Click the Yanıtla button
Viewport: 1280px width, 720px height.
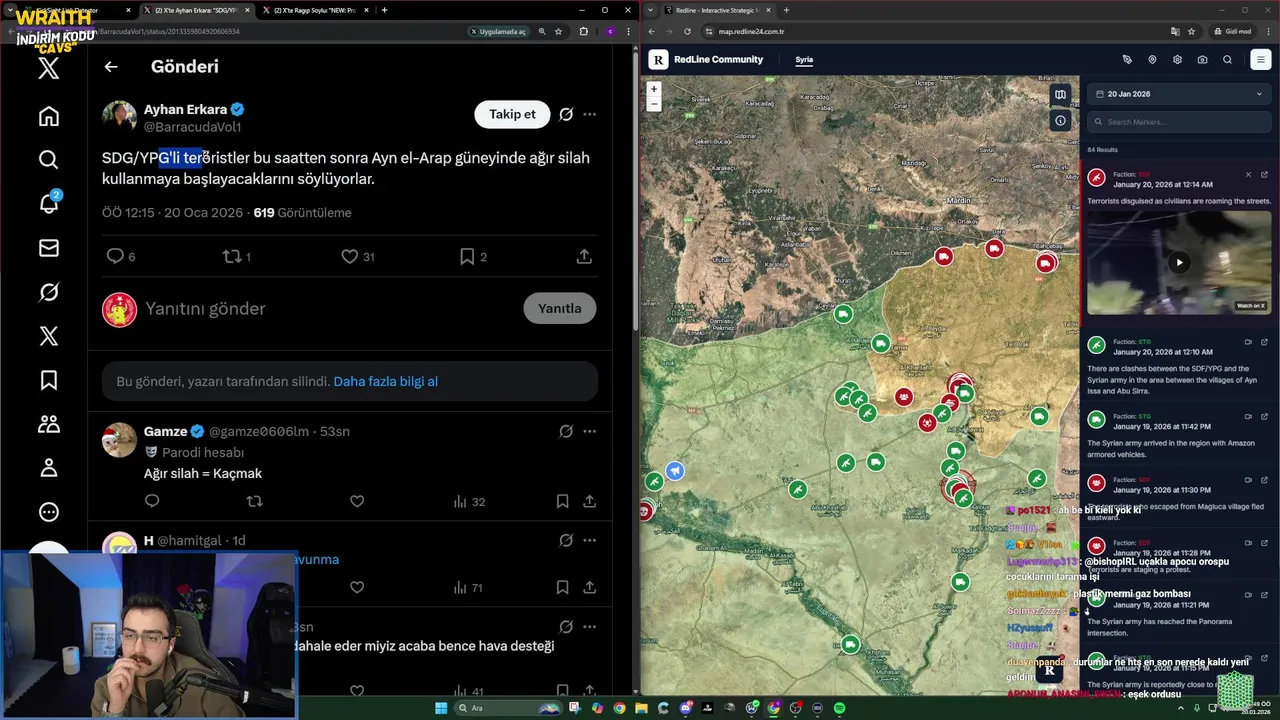[x=559, y=308]
